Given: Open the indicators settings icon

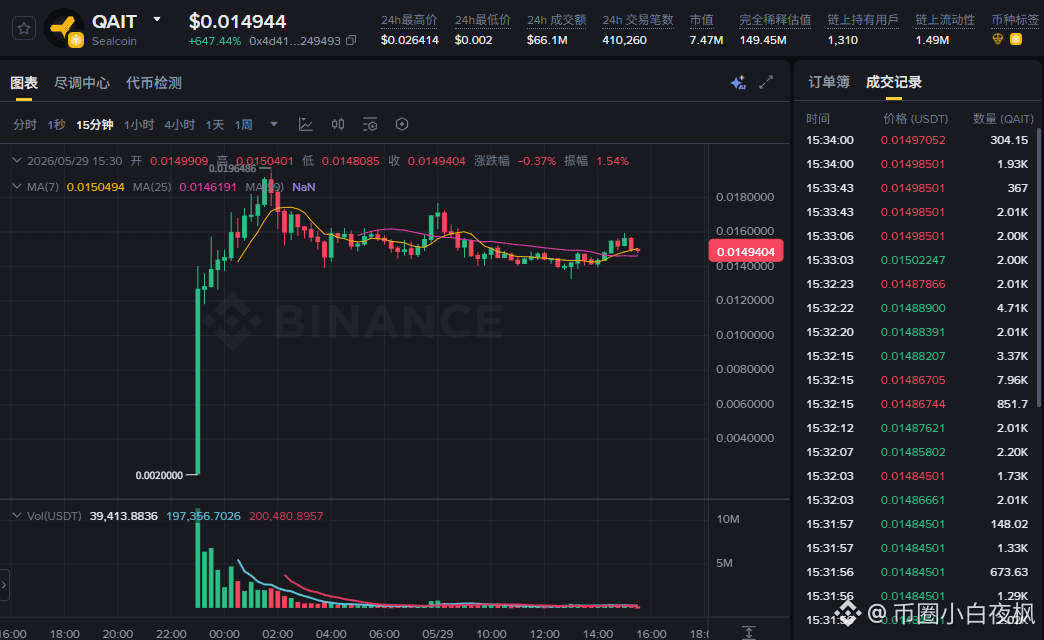Looking at the screenshot, I should coord(370,124).
